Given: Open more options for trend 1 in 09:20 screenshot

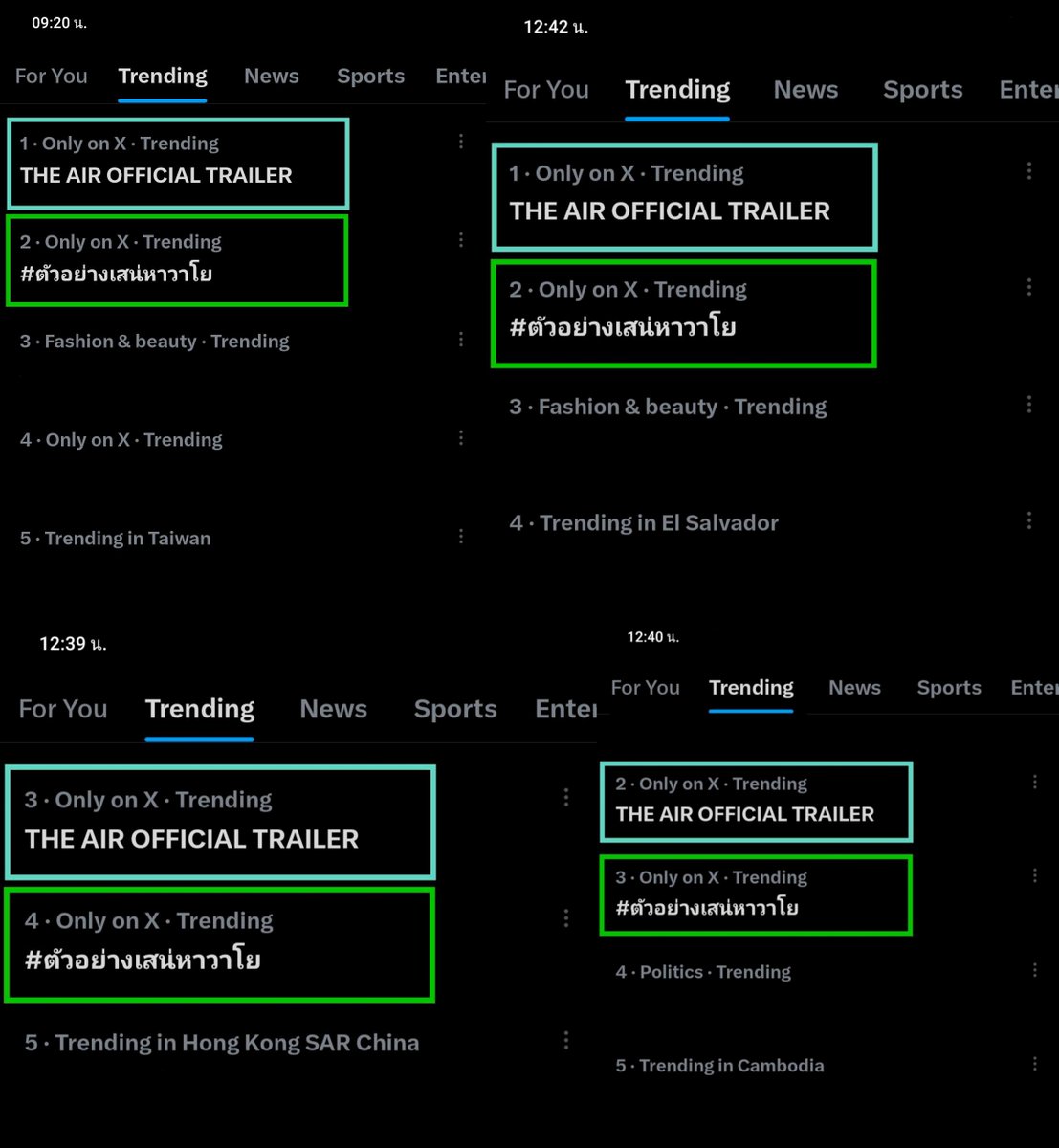Looking at the screenshot, I should (461, 142).
